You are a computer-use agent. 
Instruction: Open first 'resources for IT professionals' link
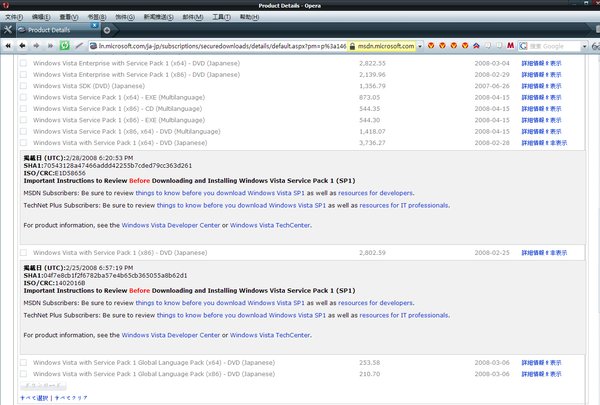(x=404, y=205)
